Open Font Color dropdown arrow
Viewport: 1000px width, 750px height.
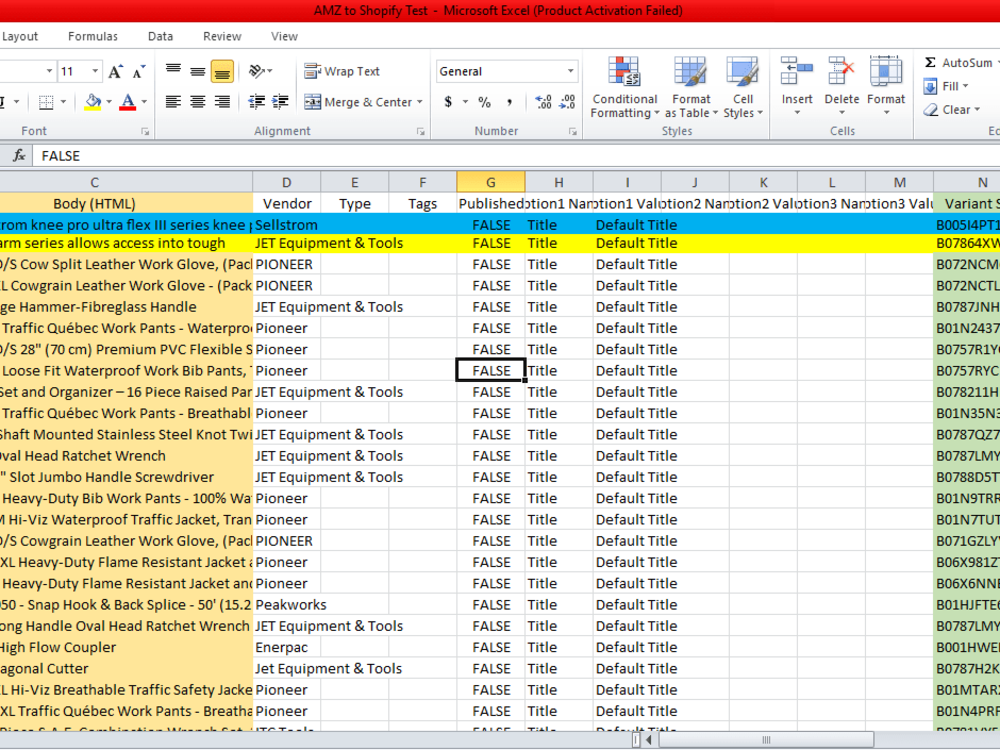click(x=144, y=102)
